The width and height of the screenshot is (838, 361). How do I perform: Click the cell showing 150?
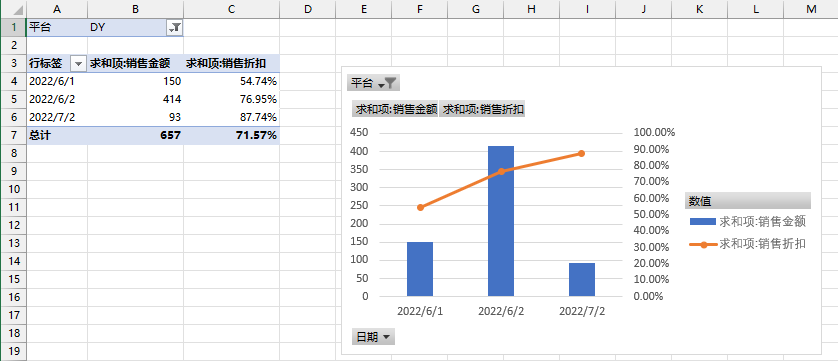136,81
